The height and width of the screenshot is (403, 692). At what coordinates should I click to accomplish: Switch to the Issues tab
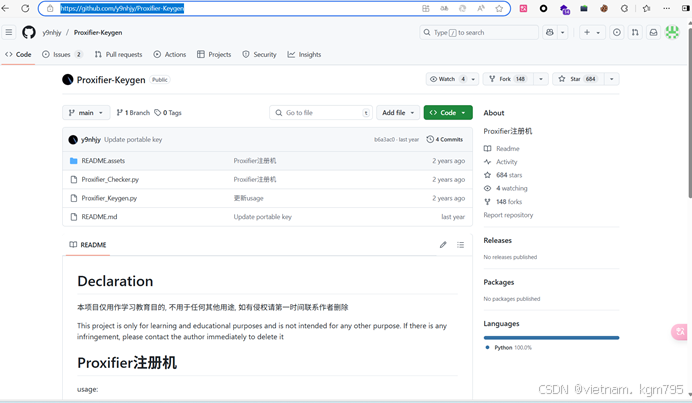coord(62,54)
